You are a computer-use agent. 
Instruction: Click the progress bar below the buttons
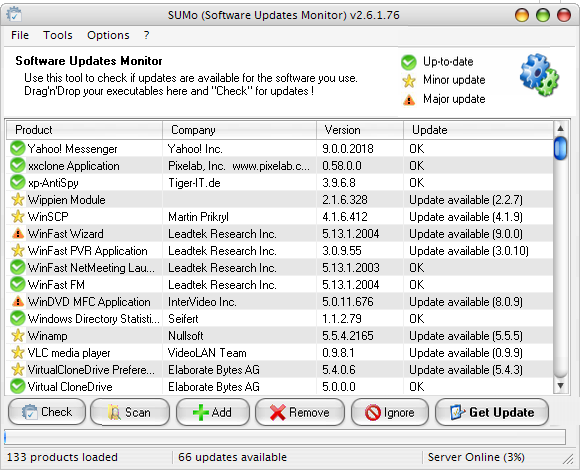(285, 437)
